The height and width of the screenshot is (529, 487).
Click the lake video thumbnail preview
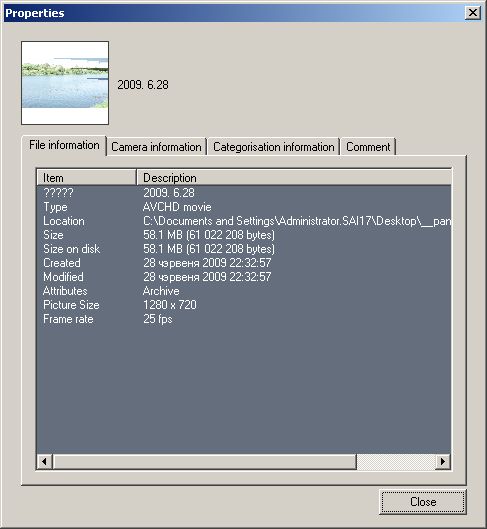pos(65,83)
